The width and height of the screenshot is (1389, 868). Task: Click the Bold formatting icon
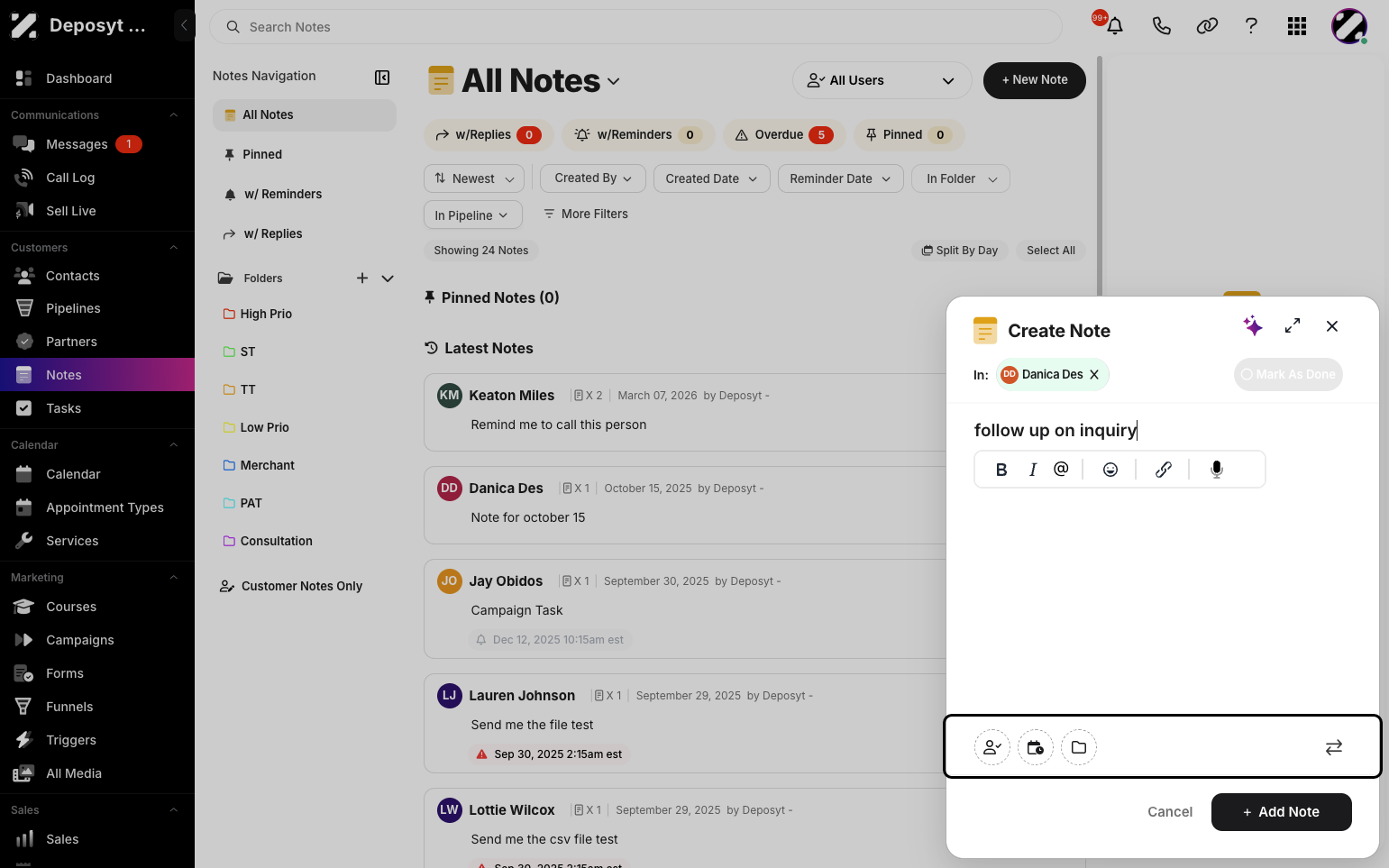(x=1001, y=470)
